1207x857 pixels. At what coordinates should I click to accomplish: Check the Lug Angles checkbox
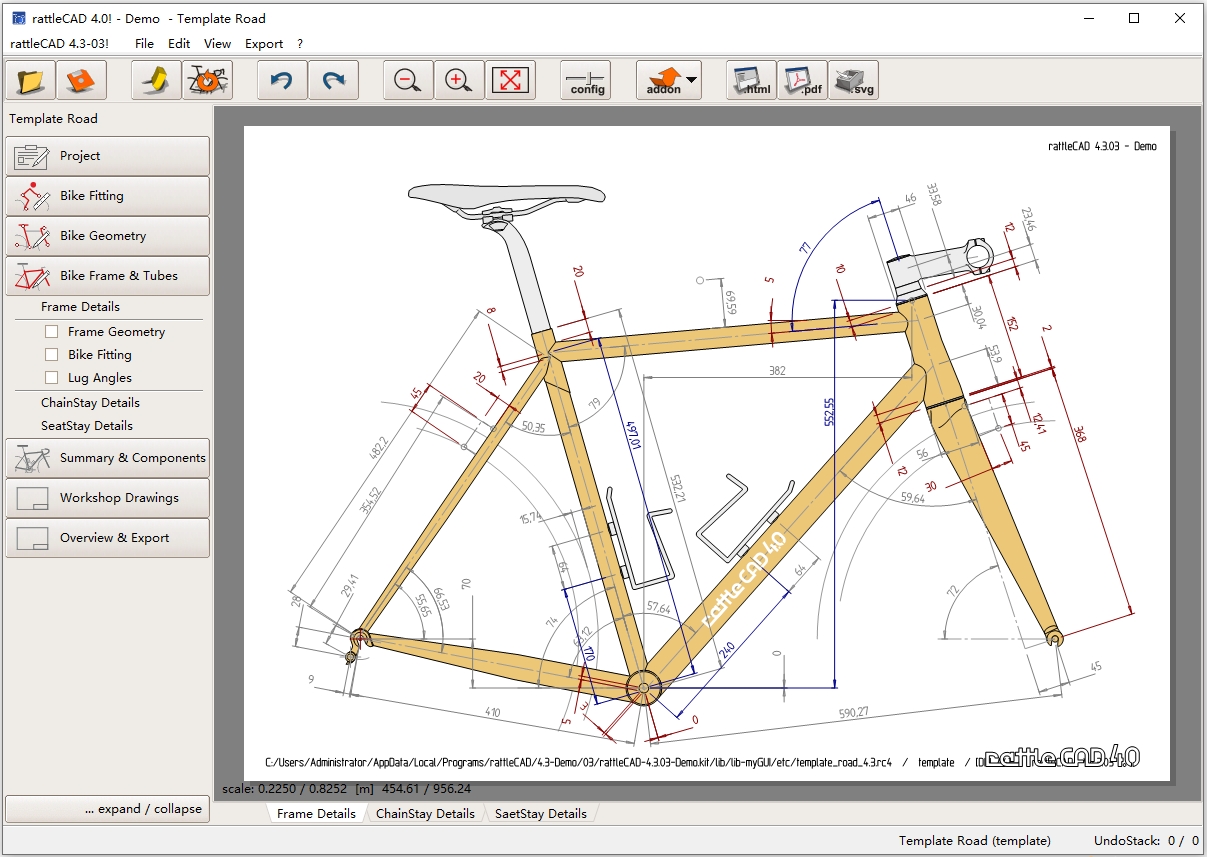(52, 378)
